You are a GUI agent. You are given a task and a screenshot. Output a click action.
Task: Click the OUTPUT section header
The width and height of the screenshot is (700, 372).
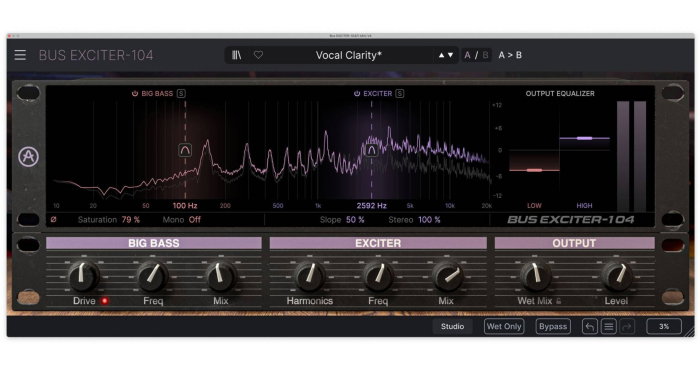coord(574,243)
